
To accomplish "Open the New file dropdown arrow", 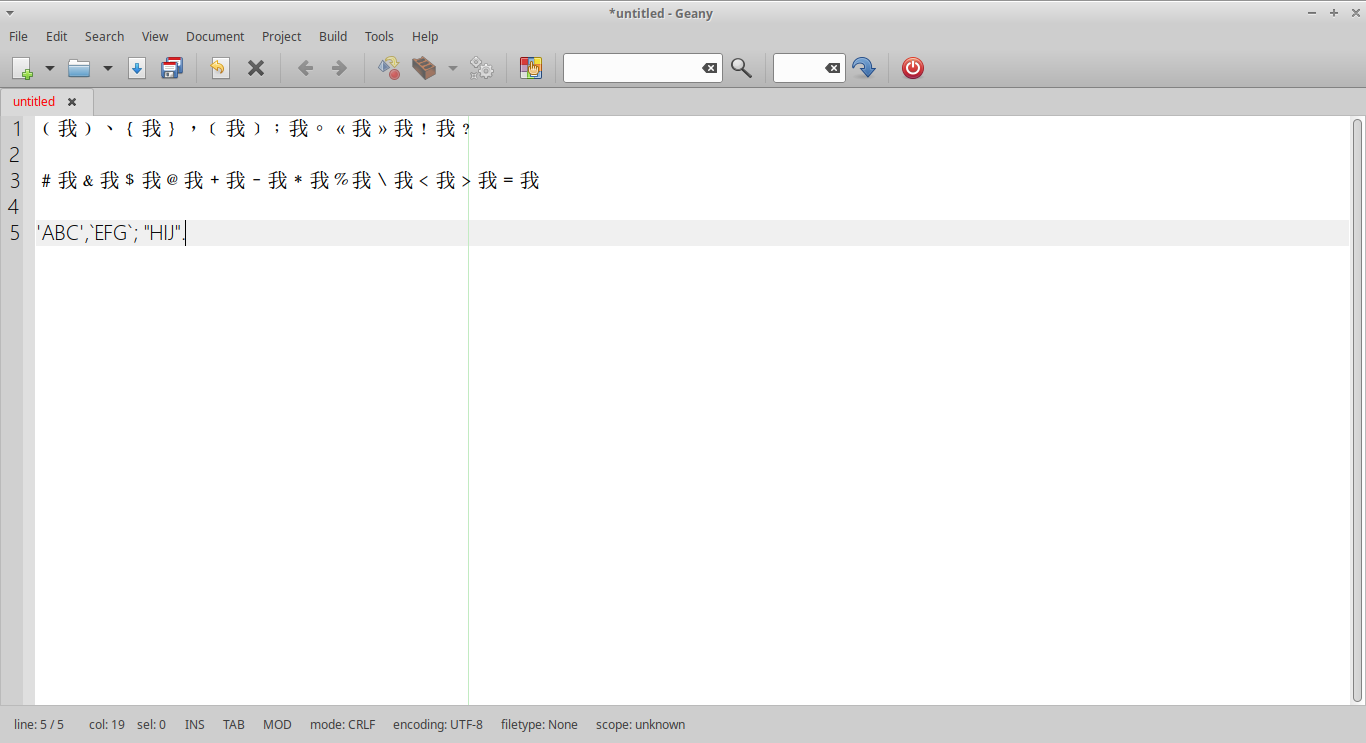I will tap(48, 68).
